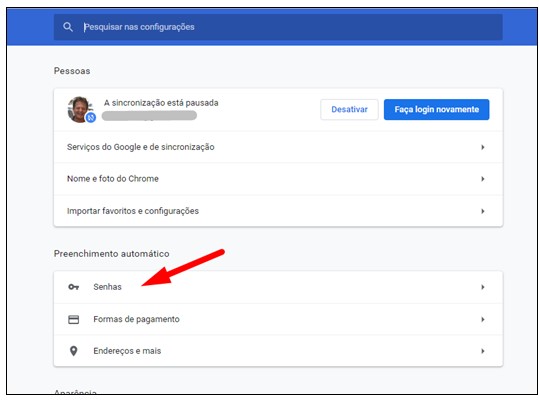The image size is (539, 405).
Task: Open the Senhas settings
Action: [x=278, y=287]
